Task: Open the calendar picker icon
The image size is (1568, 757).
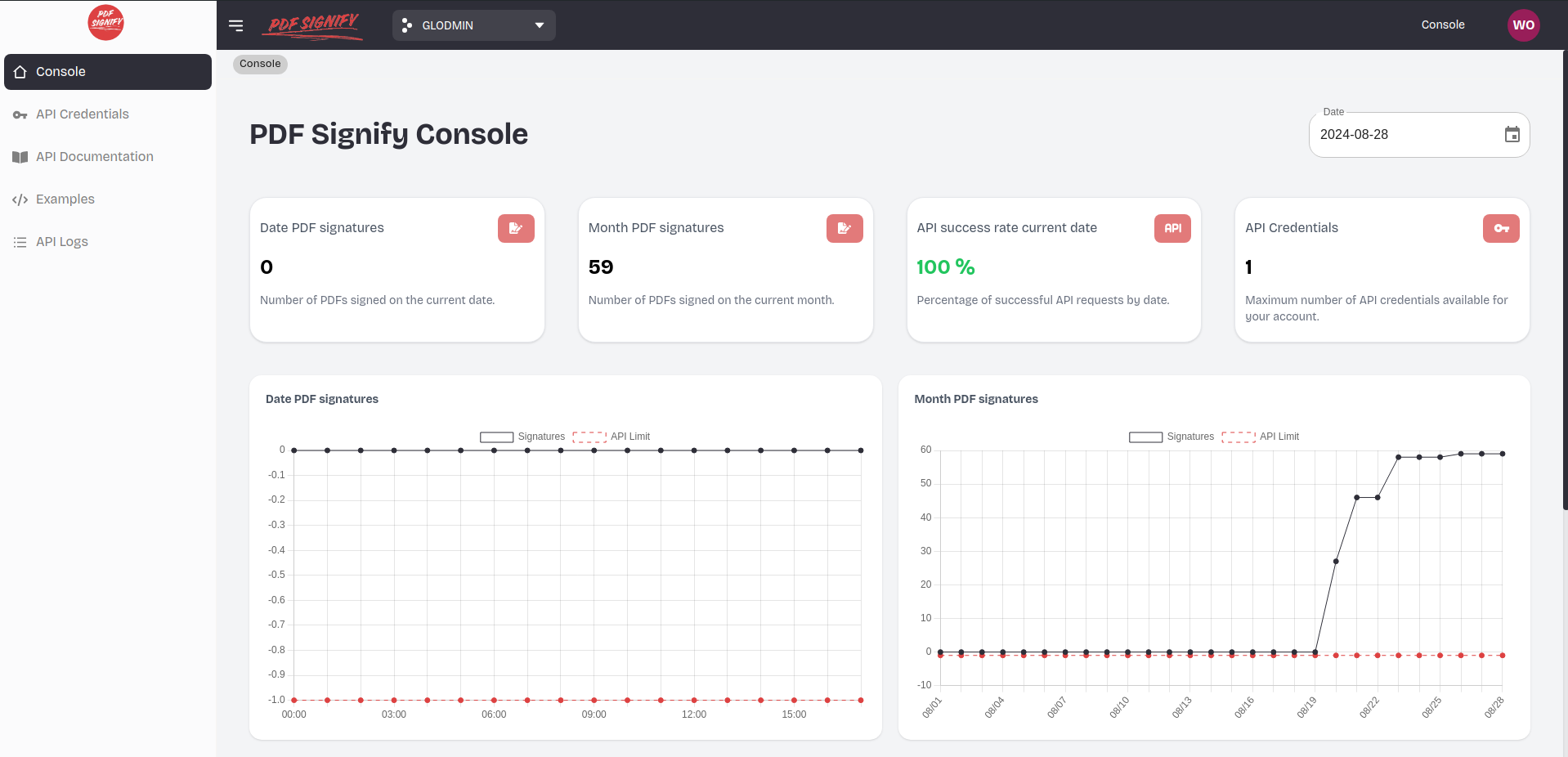Action: [1512, 135]
